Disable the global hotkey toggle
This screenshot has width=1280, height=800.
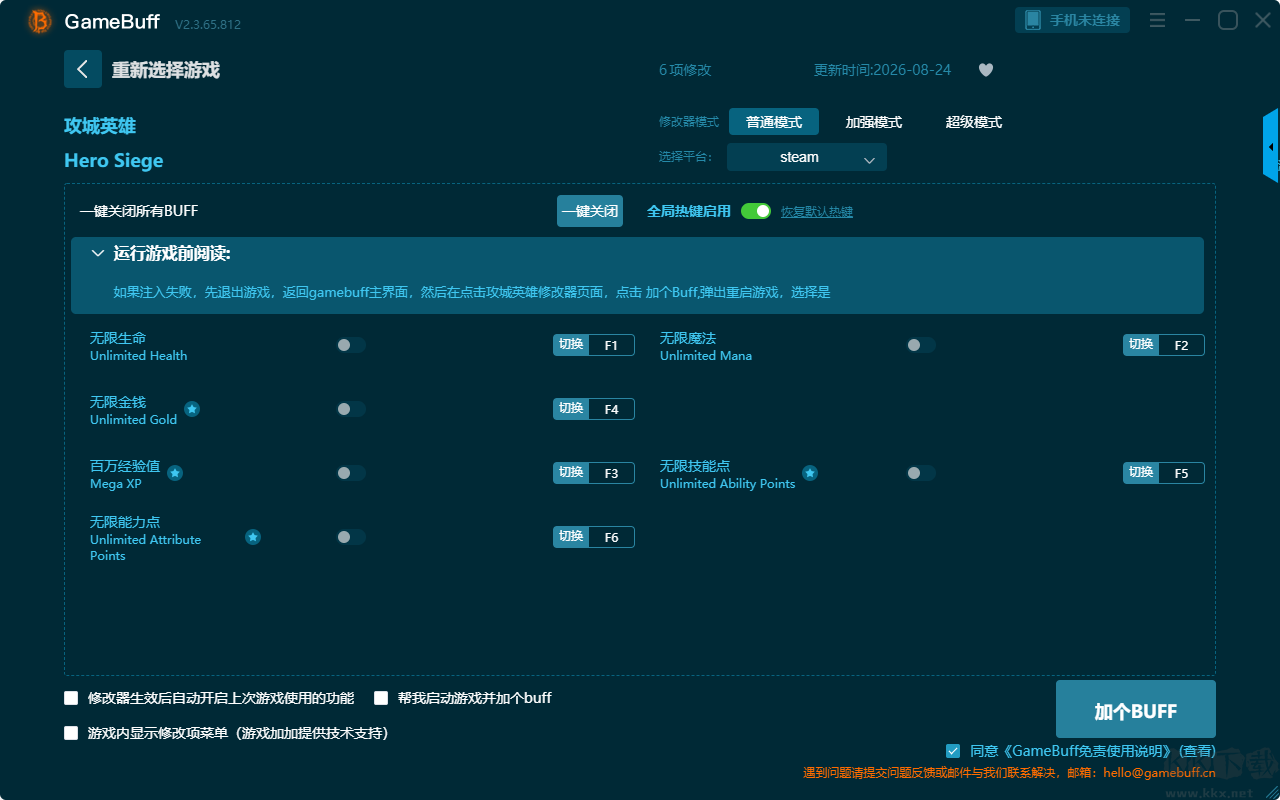756,211
